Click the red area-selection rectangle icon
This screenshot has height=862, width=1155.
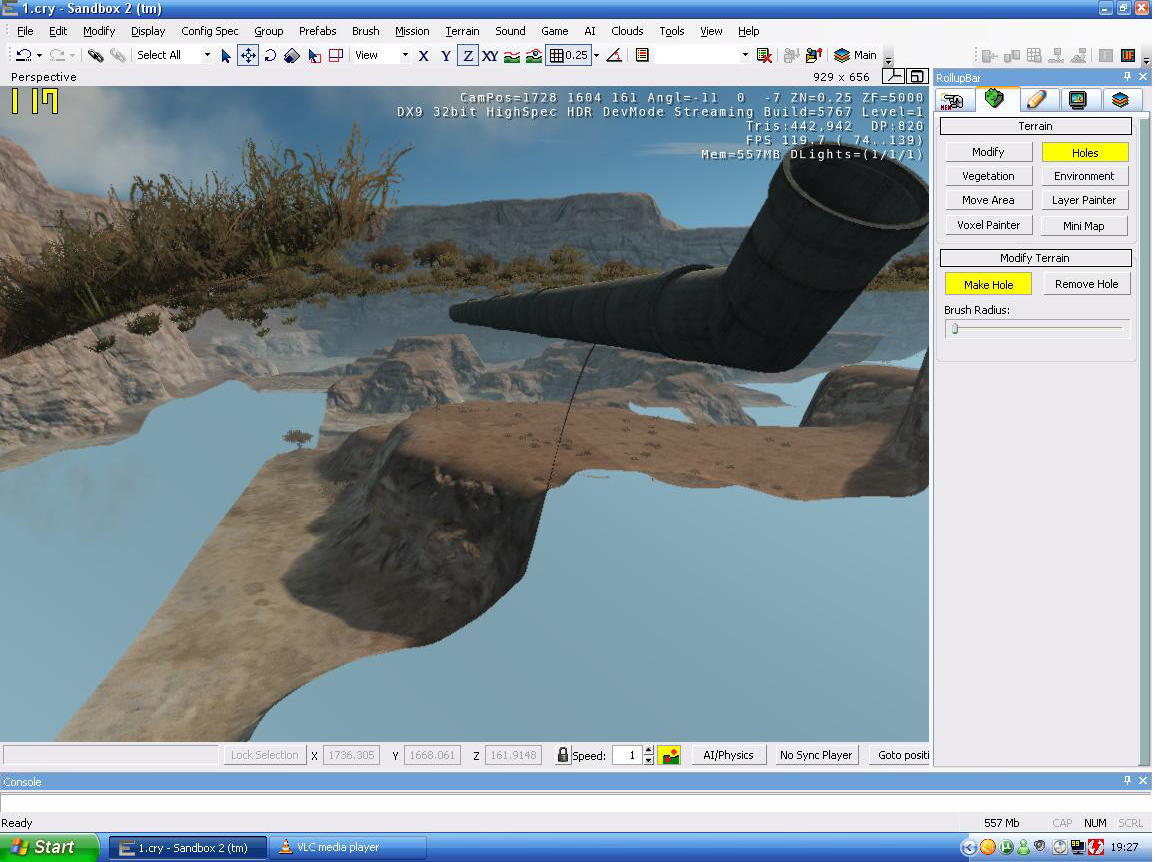336,55
